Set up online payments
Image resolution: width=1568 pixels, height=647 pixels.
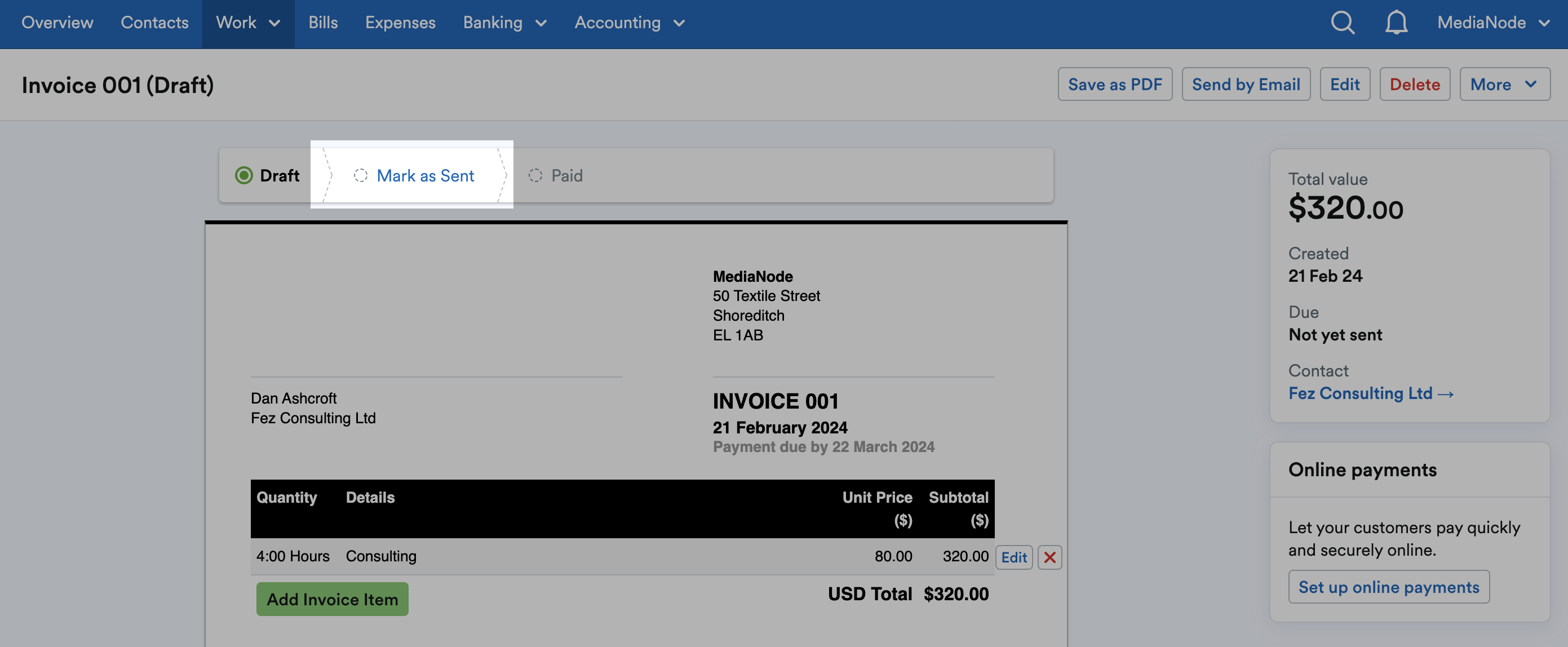pos(1389,587)
